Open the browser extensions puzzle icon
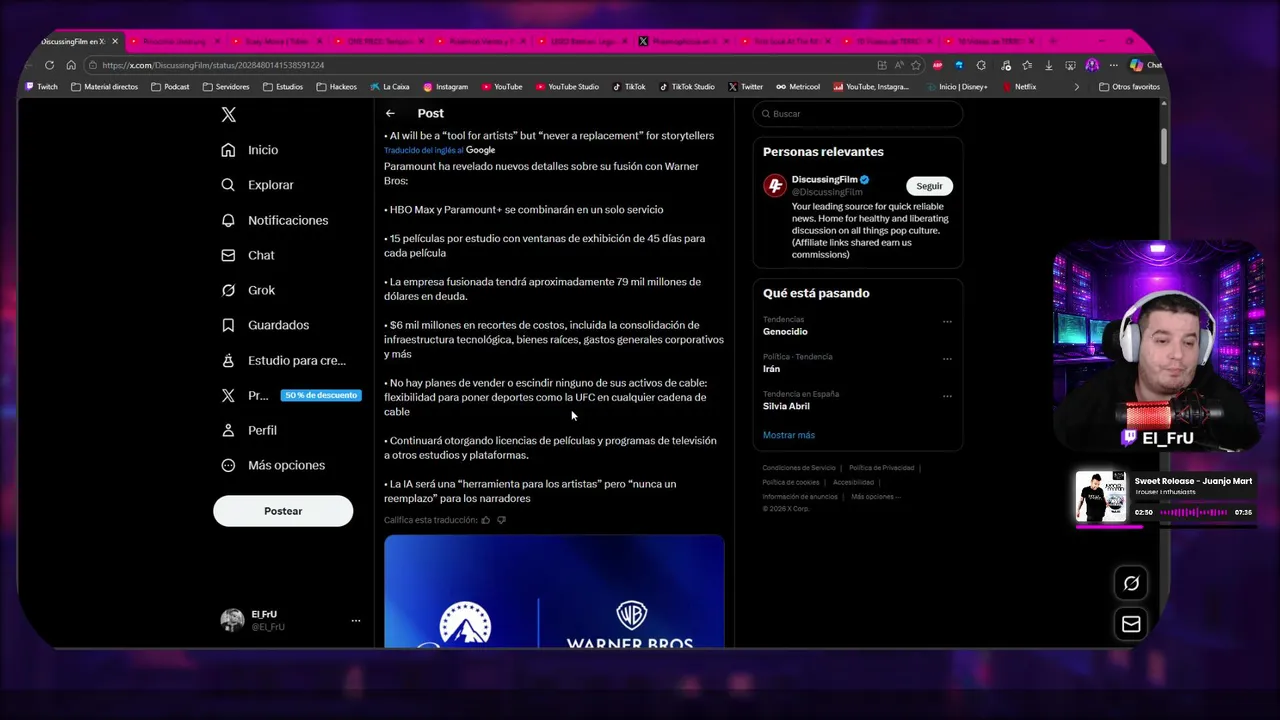The height and width of the screenshot is (720, 1280). pyautogui.click(x=981, y=65)
